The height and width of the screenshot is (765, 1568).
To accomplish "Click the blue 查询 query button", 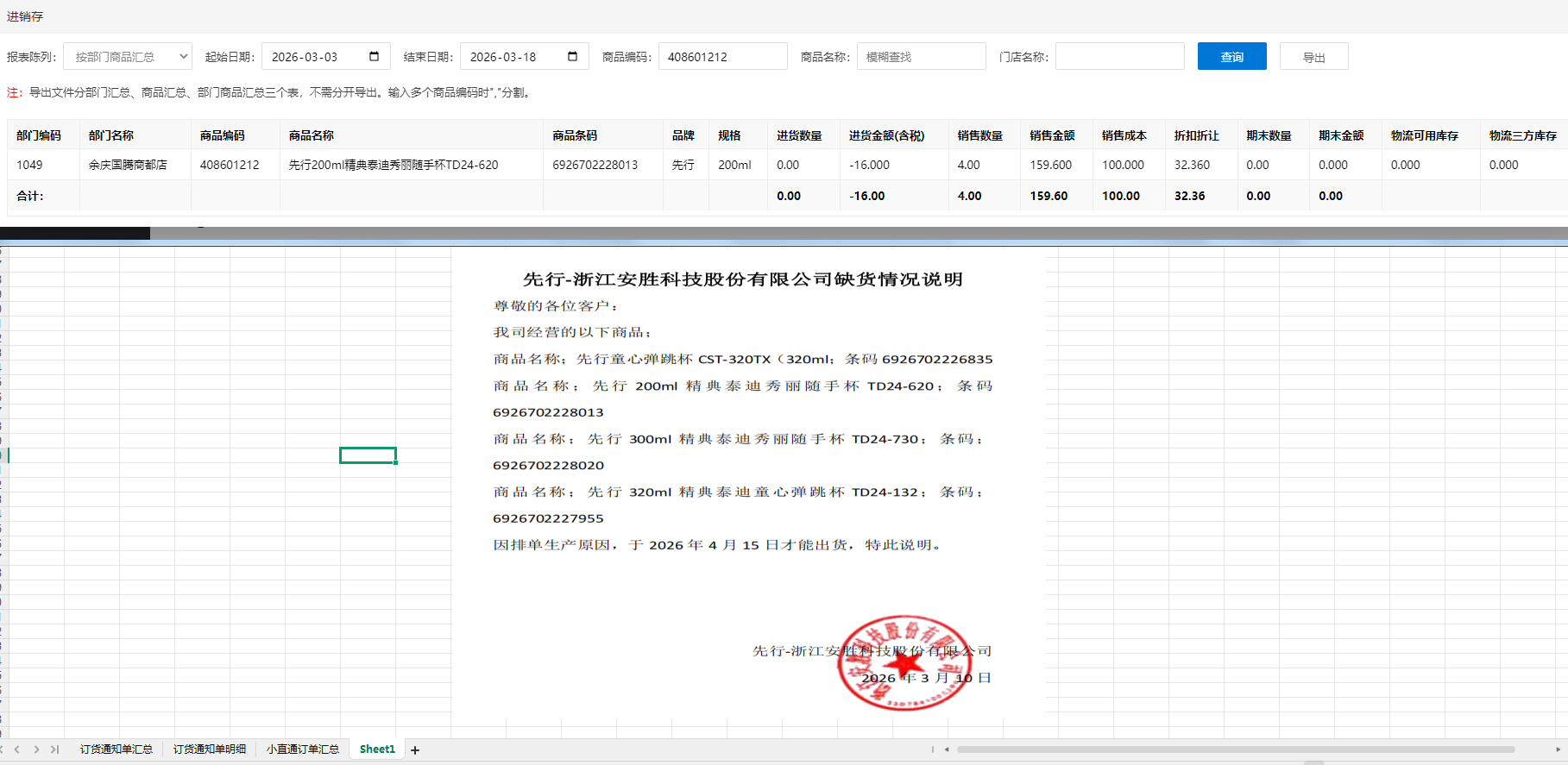I will tap(1231, 57).
